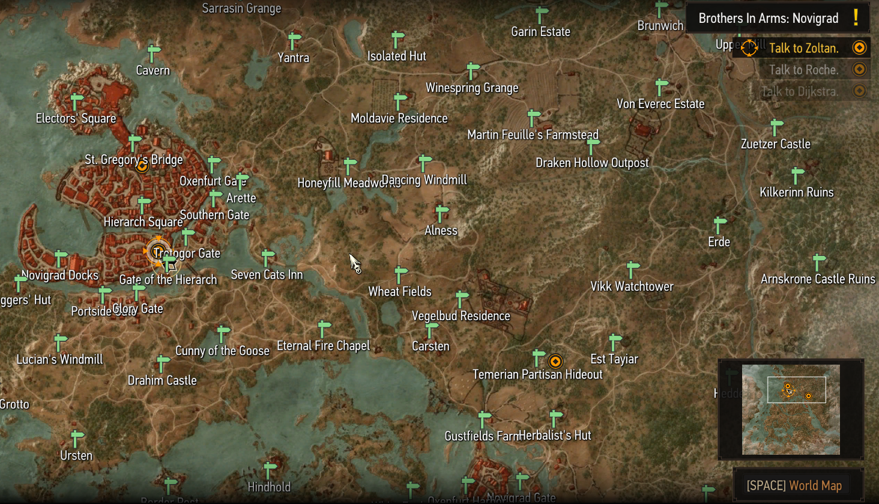Viewport: 879px width, 504px height.
Task: Click quest marker on St. Gregory's Bridge
Action: click(142, 165)
